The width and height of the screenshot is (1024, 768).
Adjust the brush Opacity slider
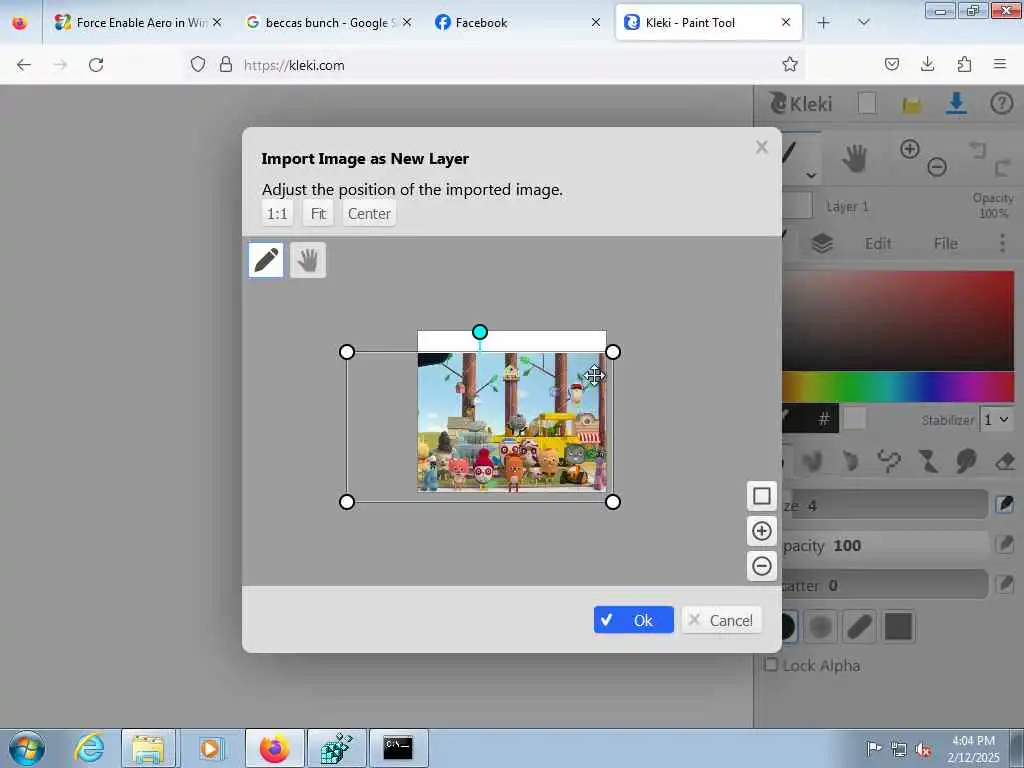pos(885,545)
